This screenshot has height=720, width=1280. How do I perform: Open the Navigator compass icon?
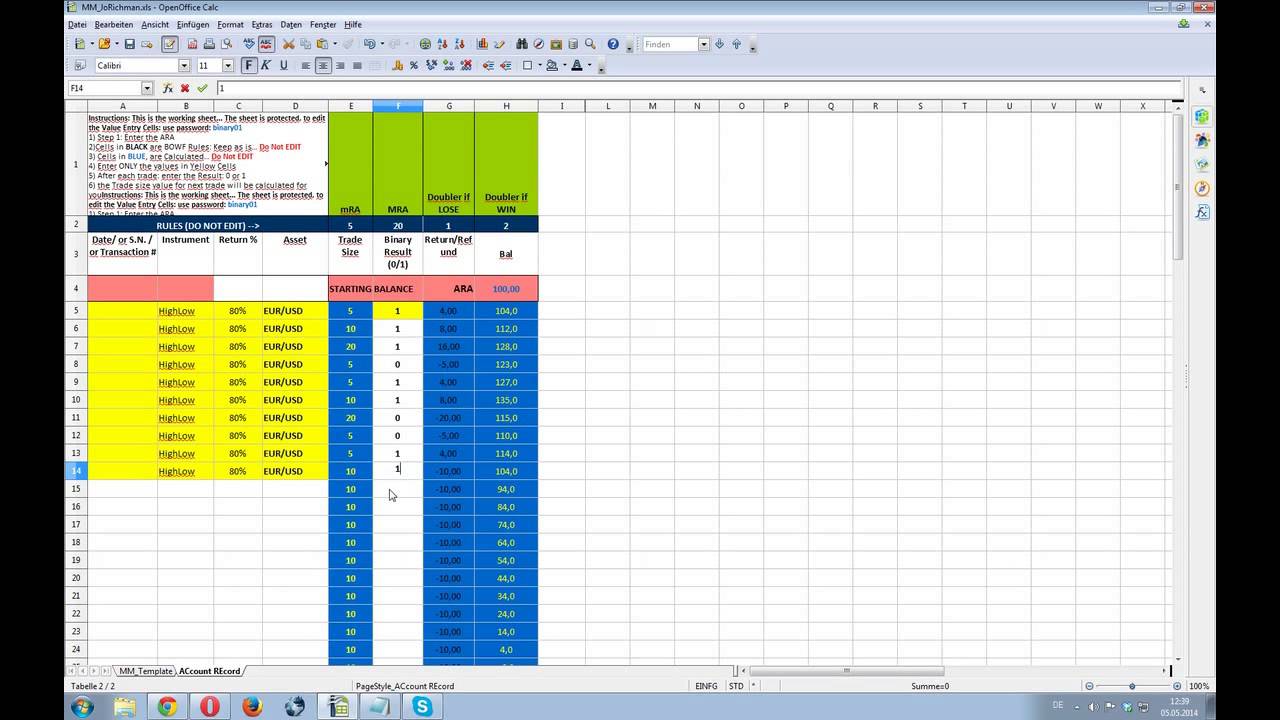(539, 44)
